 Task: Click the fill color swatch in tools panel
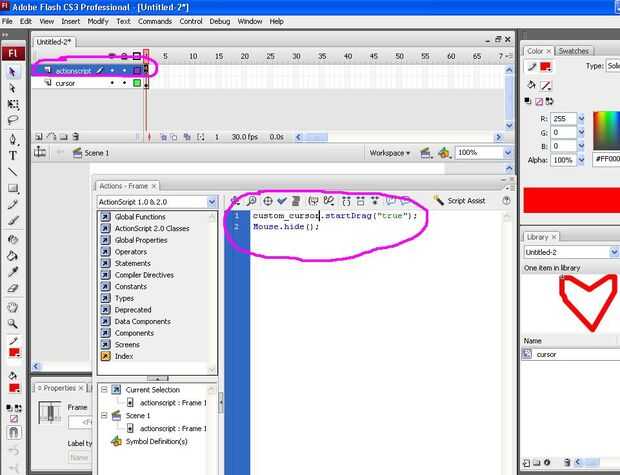coord(14,388)
